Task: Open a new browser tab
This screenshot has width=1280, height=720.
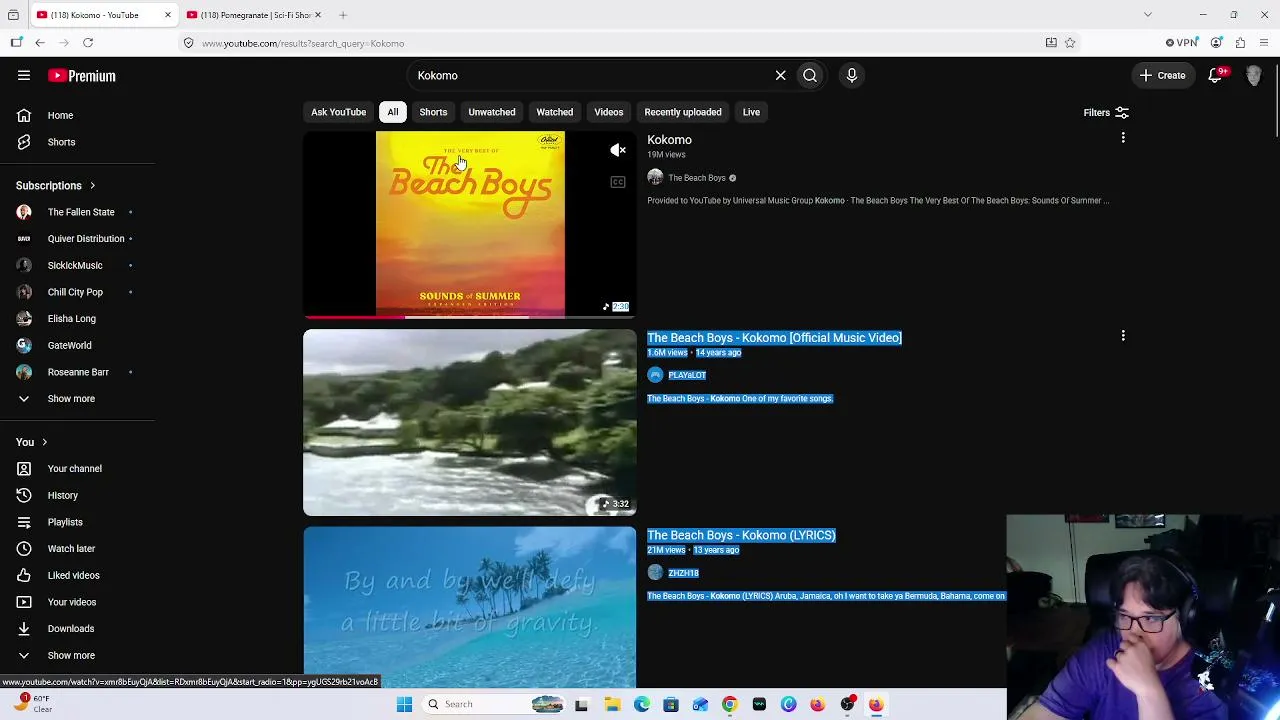Action: click(x=343, y=15)
